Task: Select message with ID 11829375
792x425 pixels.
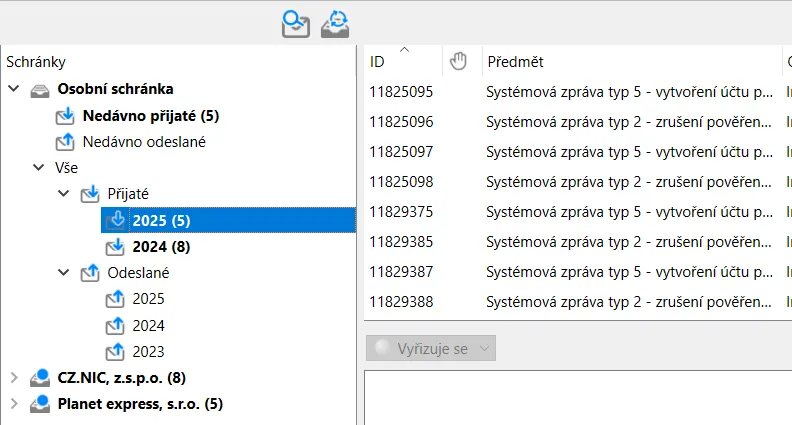Action: (577, 212)
